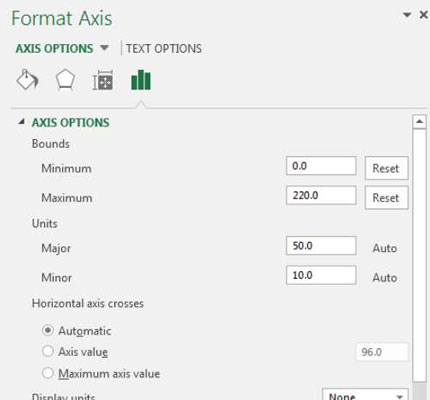Reset the Maximum bound

tap(386, 198)
